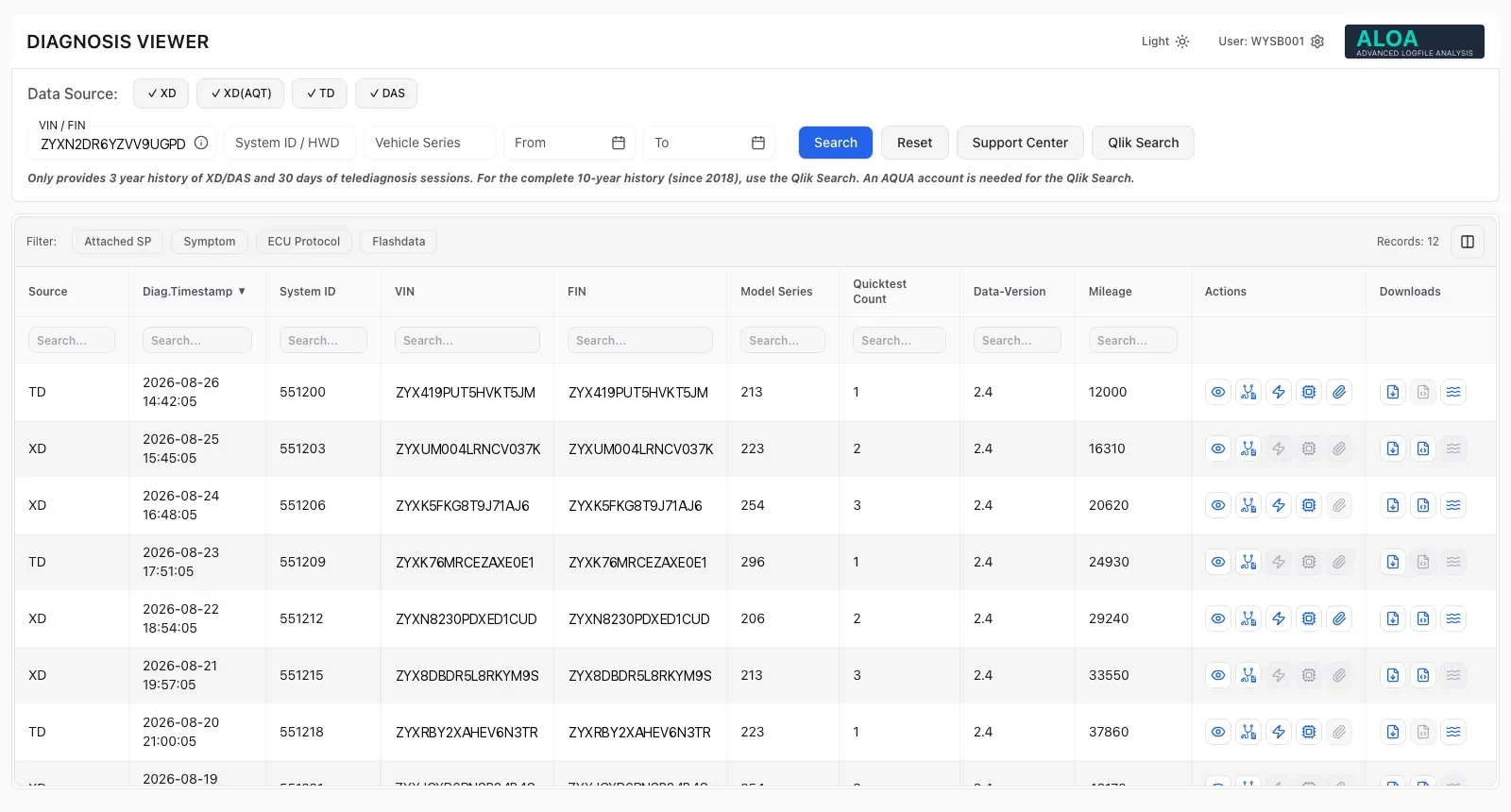Toggle the ECU Protocol filter chip

point(304,242)
